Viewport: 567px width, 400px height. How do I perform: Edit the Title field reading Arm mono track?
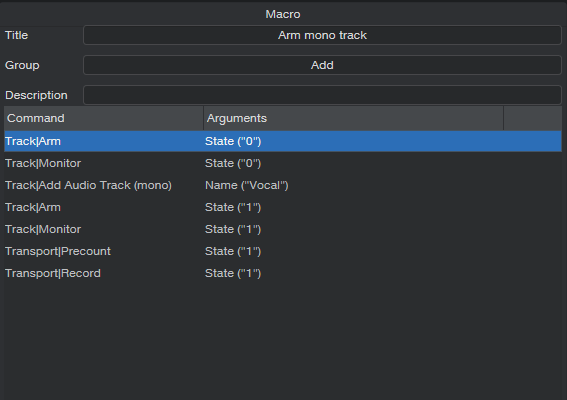coord(322,35)
